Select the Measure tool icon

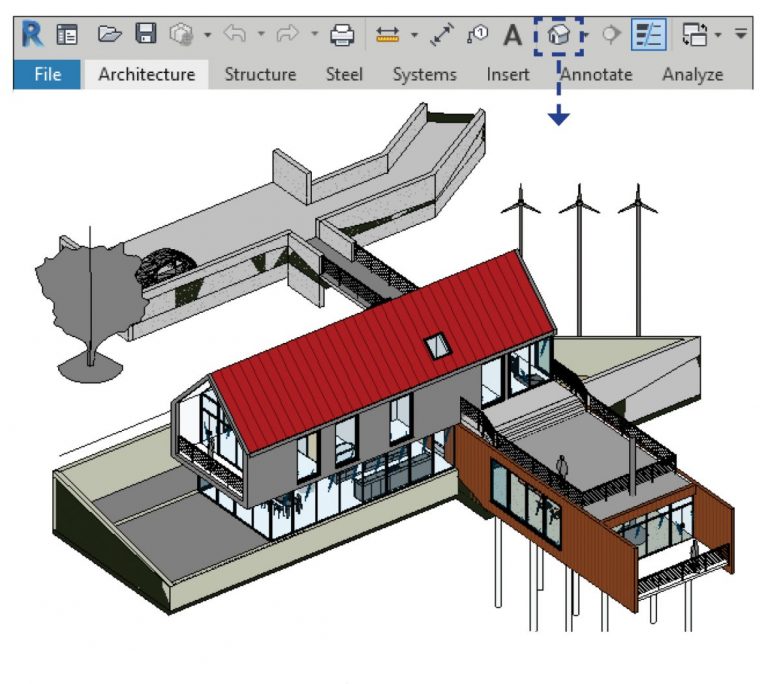tap(388, 36)
